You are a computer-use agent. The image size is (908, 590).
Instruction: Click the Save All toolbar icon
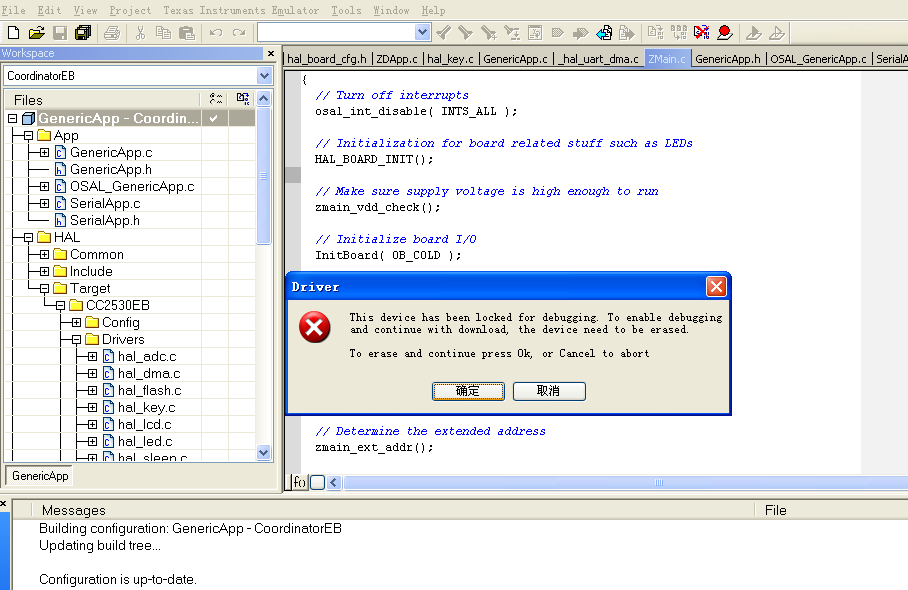coord(83,33)
